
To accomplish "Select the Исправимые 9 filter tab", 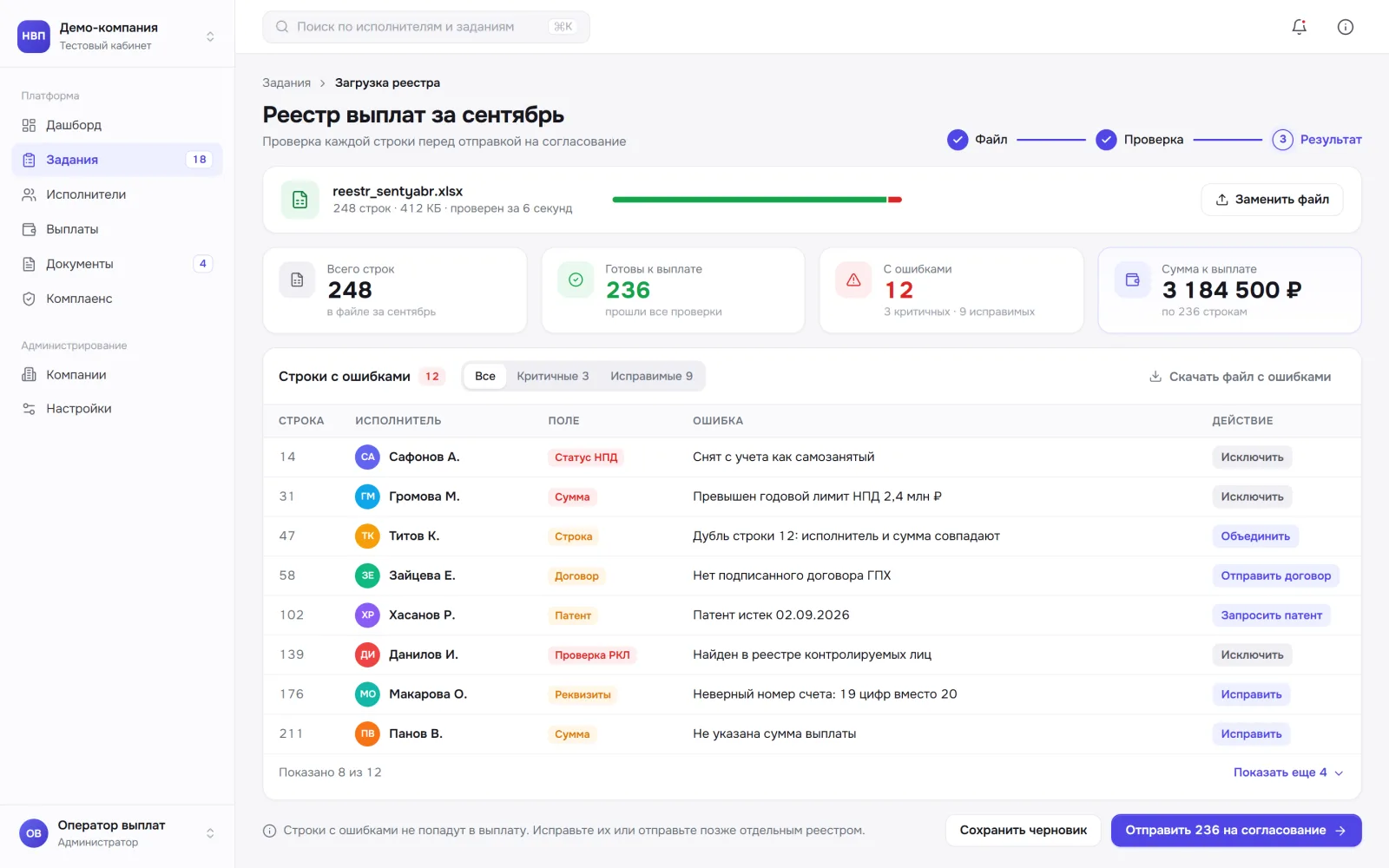I will coord(651,376).
